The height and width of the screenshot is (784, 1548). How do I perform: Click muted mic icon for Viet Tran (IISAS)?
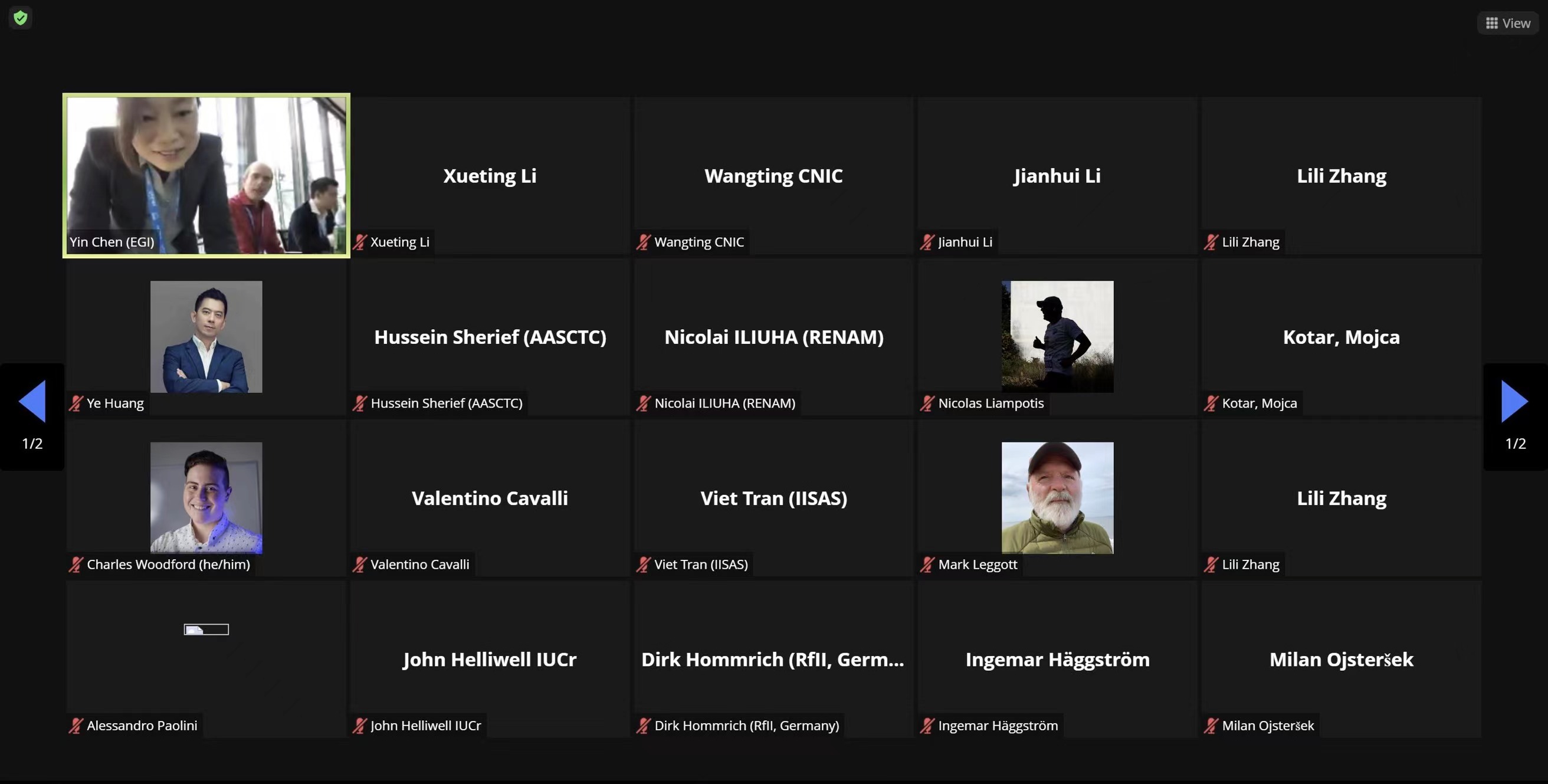644,564
